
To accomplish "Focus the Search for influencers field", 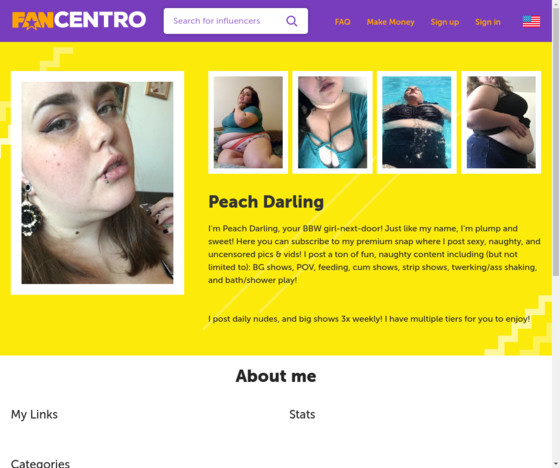I will click(x=236, y=21).
